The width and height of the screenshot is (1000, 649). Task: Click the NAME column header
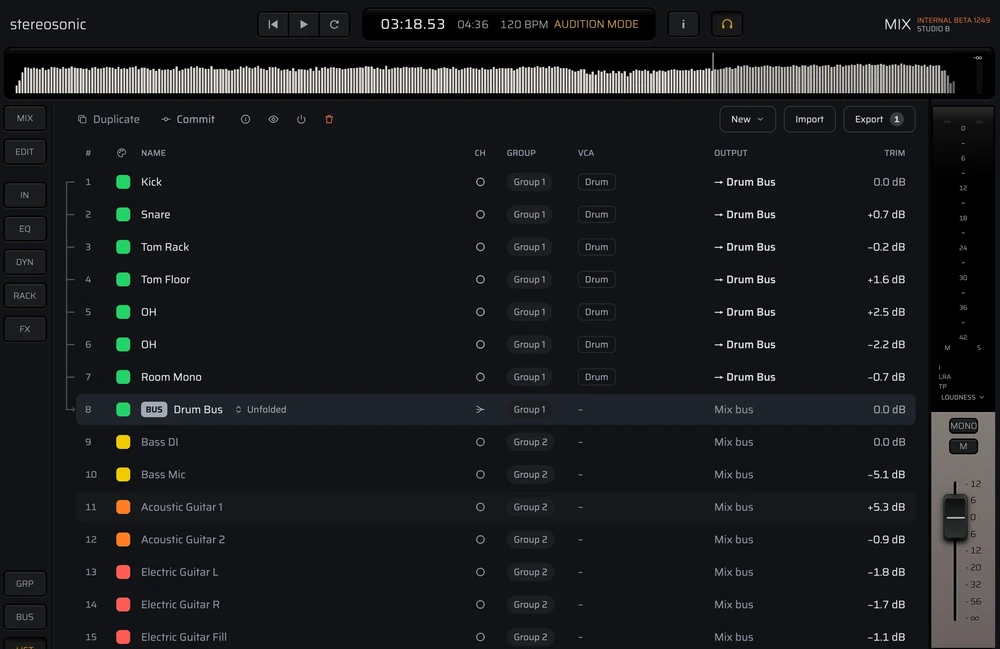click(153, 153)
